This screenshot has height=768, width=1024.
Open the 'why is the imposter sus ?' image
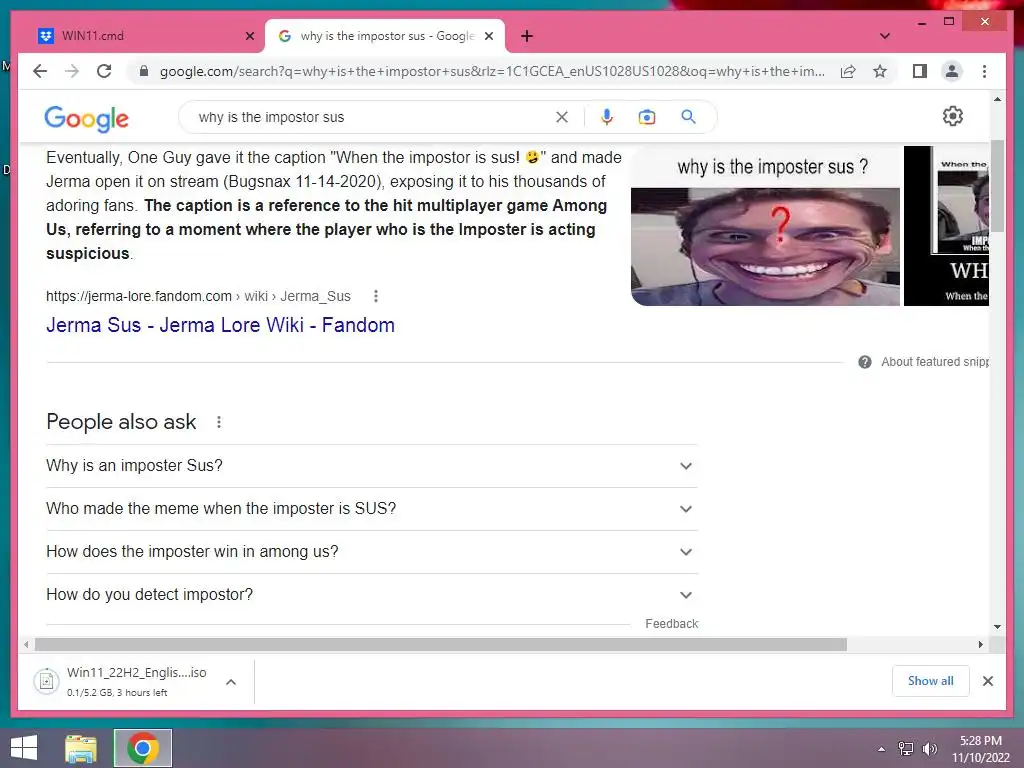pyautogui.click(x=765, y=226)
